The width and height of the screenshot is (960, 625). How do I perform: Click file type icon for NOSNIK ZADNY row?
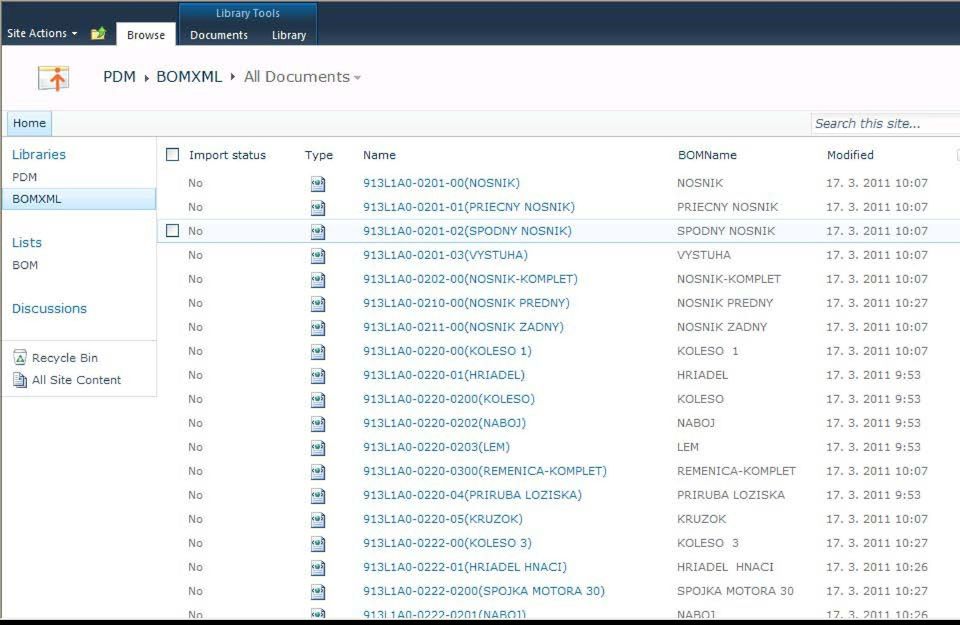318,327
